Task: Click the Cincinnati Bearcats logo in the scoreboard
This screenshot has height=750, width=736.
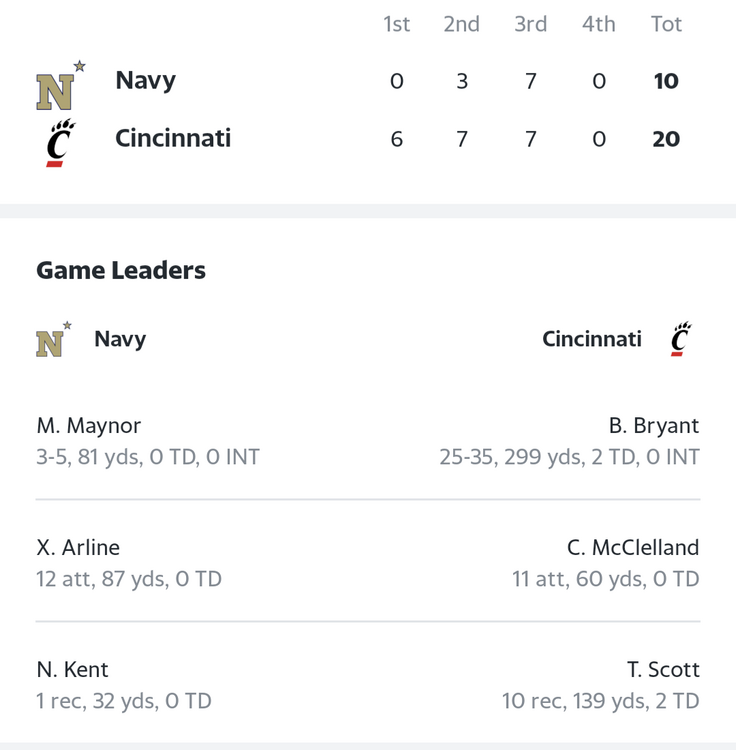Action: pos(61,143)
